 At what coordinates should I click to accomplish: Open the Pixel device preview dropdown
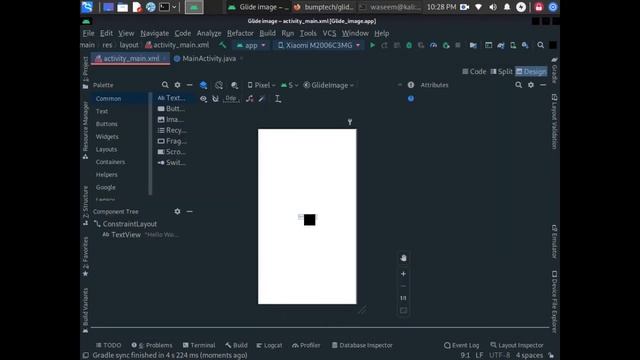262,85
